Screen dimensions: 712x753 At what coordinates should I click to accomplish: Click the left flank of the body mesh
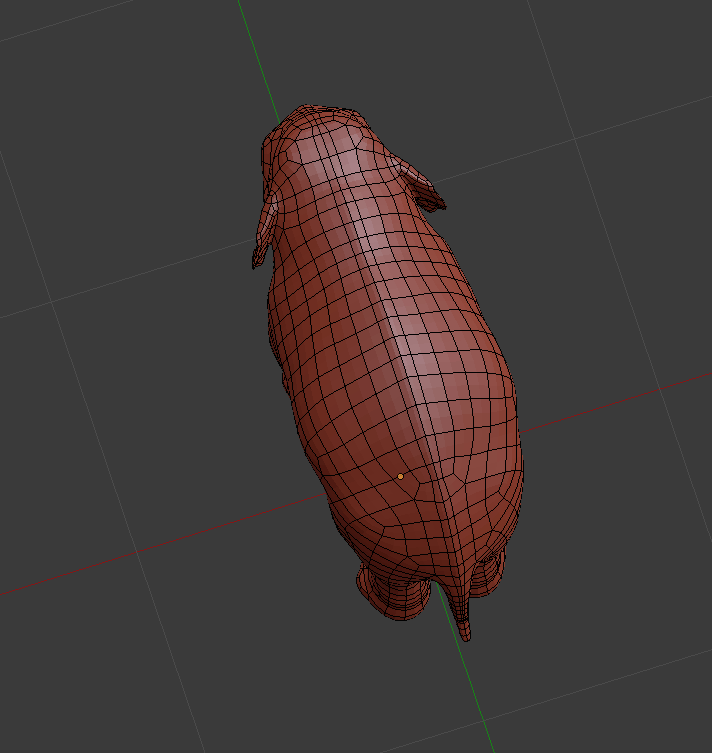(x=310, y=400)
